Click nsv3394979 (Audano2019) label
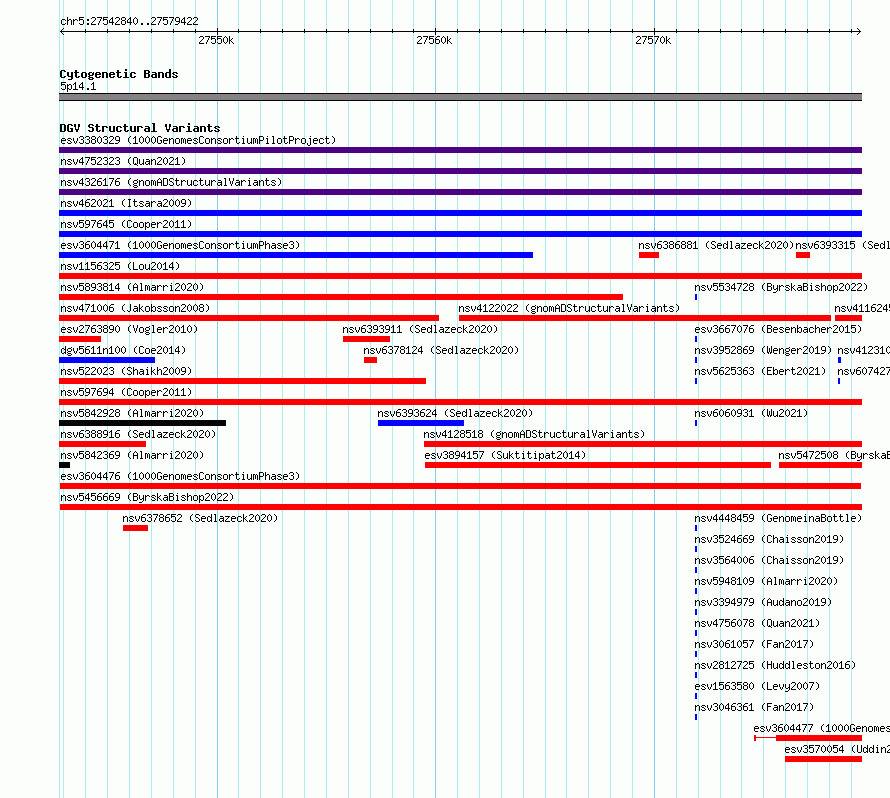Screen dimensions: 890x798 (763, 602)
